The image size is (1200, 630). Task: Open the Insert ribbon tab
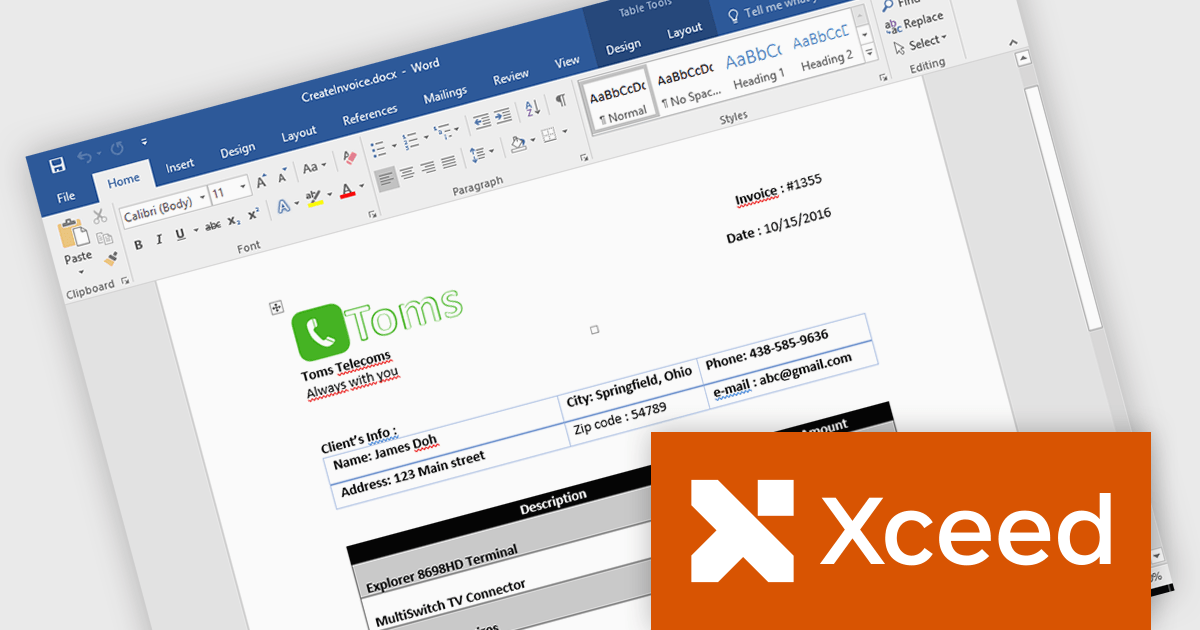[180, 166]
